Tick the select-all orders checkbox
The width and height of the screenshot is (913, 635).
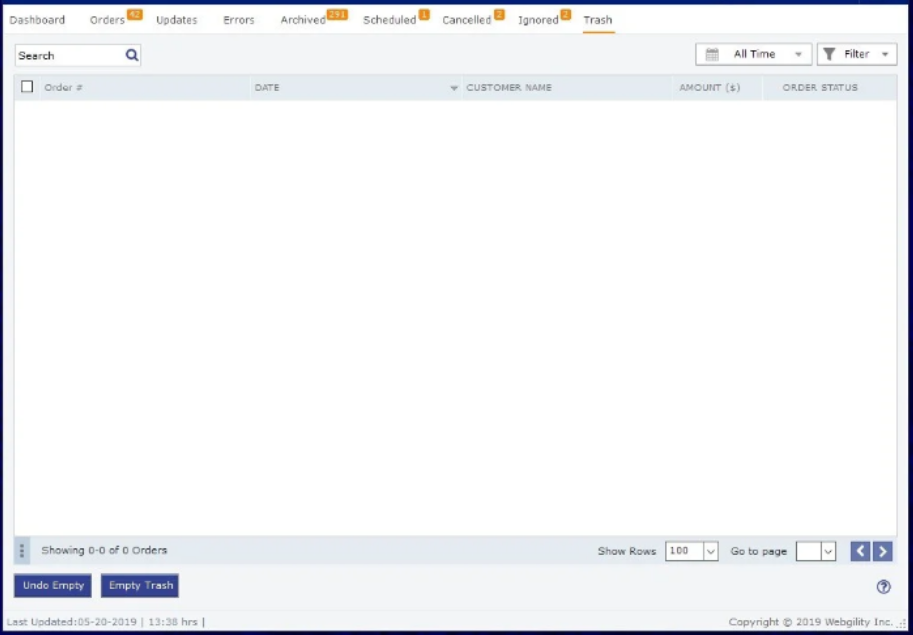(x=27, y=87)
